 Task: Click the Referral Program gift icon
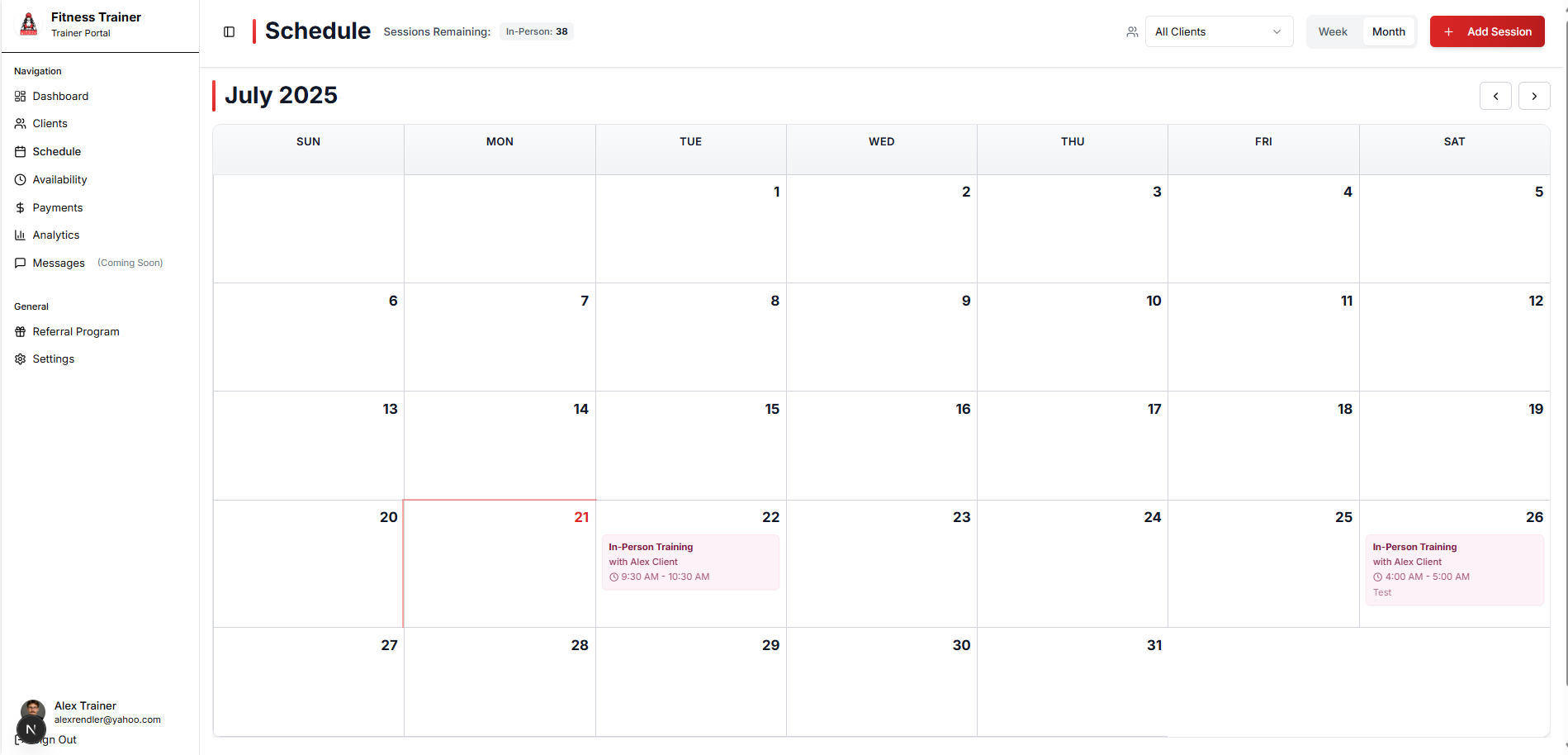[x=20, y=331]
